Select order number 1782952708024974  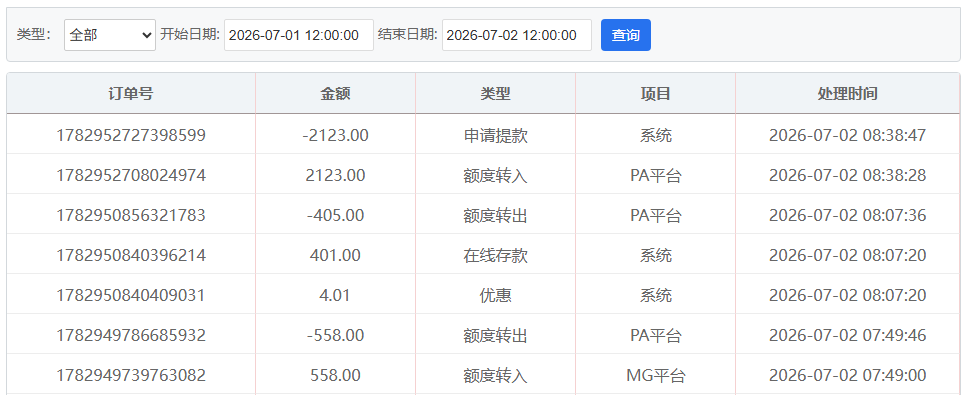(x=131, y=175)
